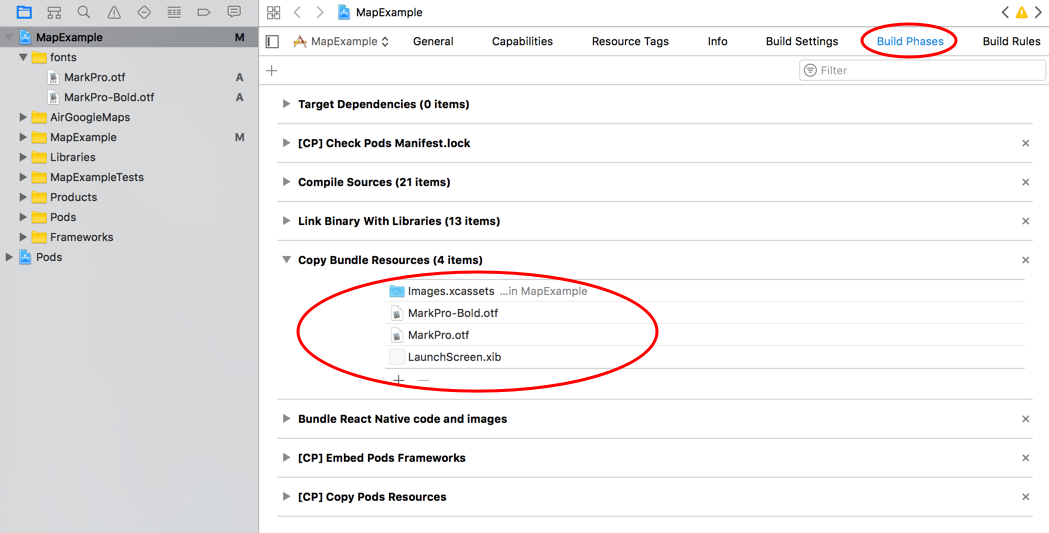The image size is (1049, 533).
Task: Open the Capabilities tab
Action: (522, 41)
